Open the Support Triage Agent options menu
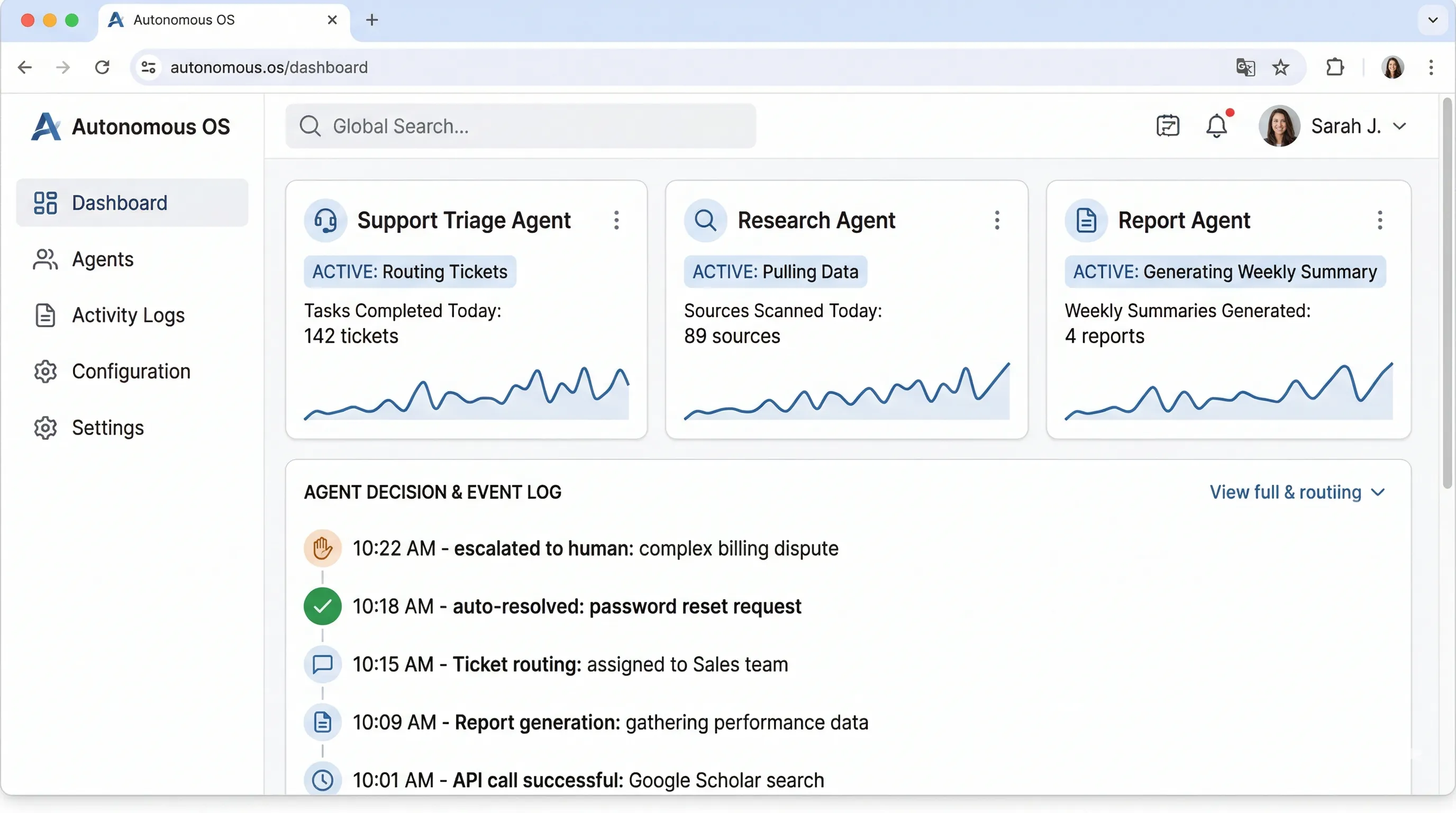This screenshot has height=813, width=1456. tap(616, 221)
